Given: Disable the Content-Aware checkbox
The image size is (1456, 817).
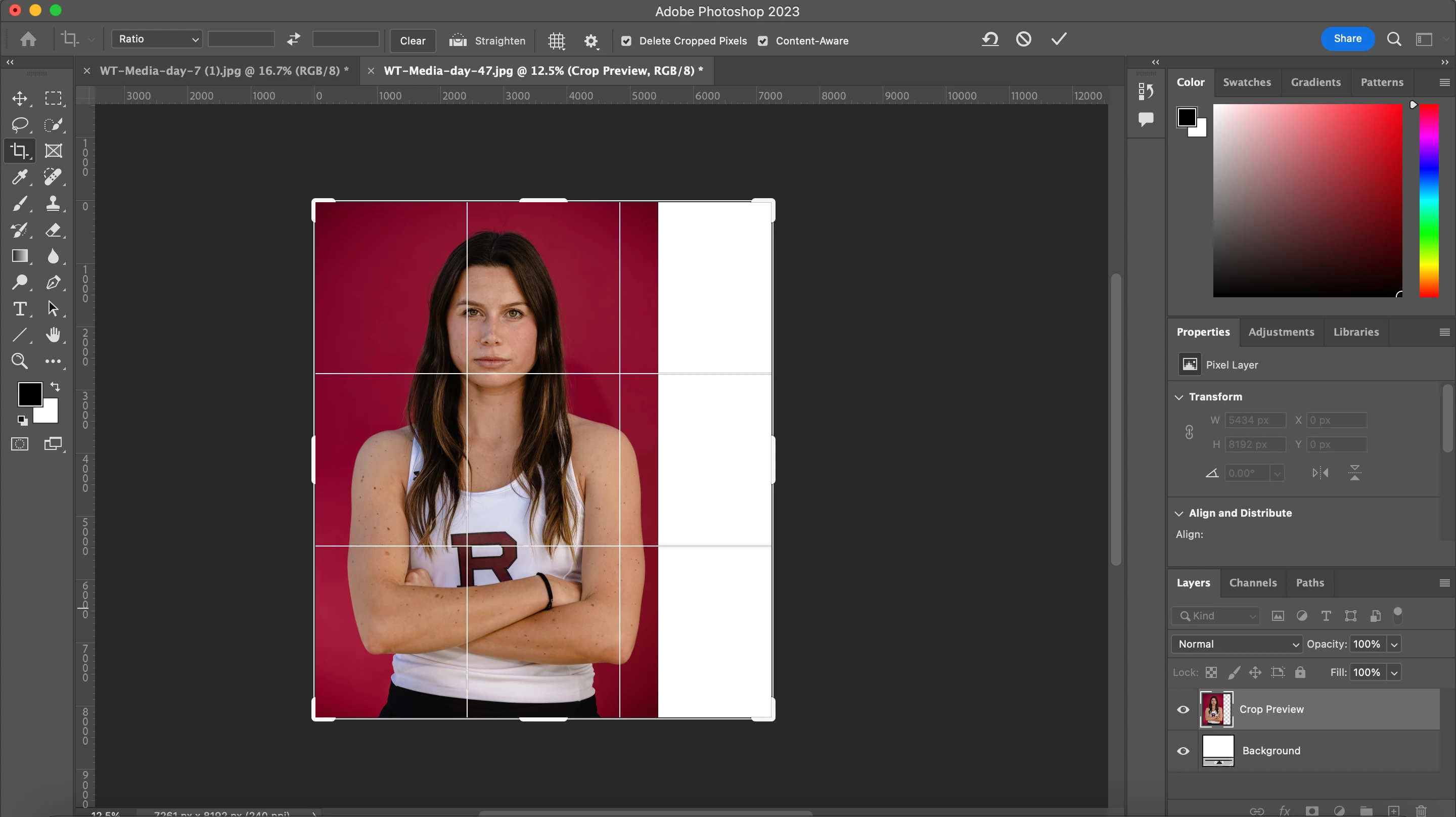Looking at the screenshot, I should [x=763, y=41].
